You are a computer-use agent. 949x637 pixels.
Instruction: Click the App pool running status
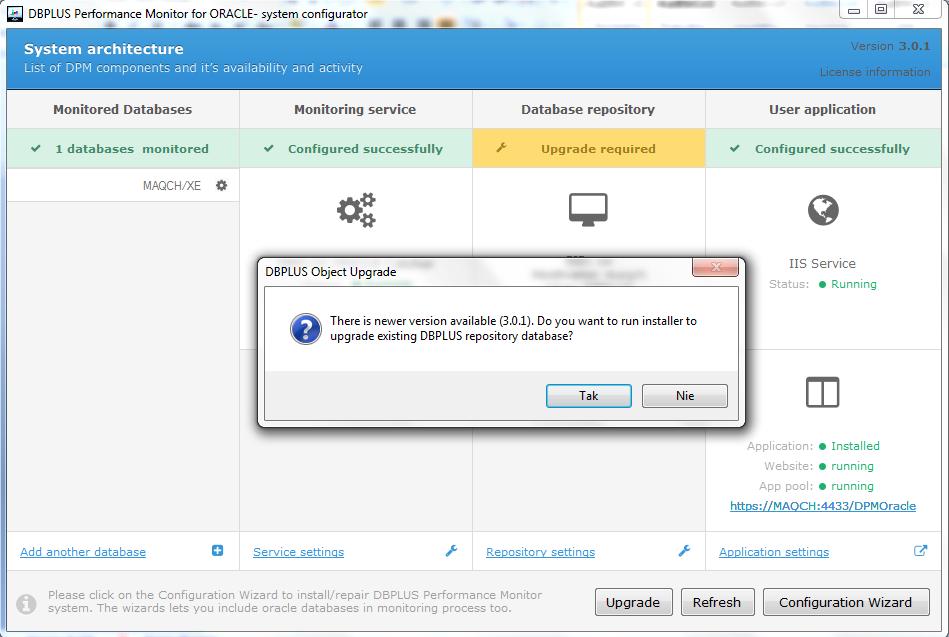click(852, 486)
